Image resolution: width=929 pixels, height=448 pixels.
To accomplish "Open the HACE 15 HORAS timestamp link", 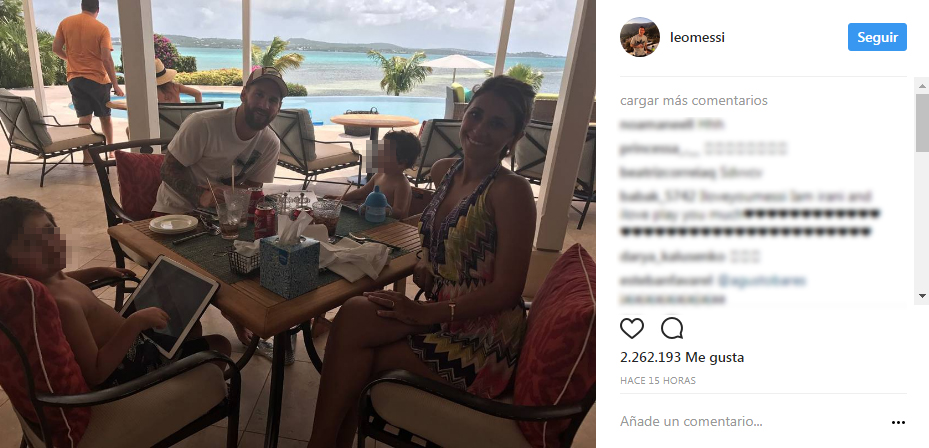I will [658, 380].
